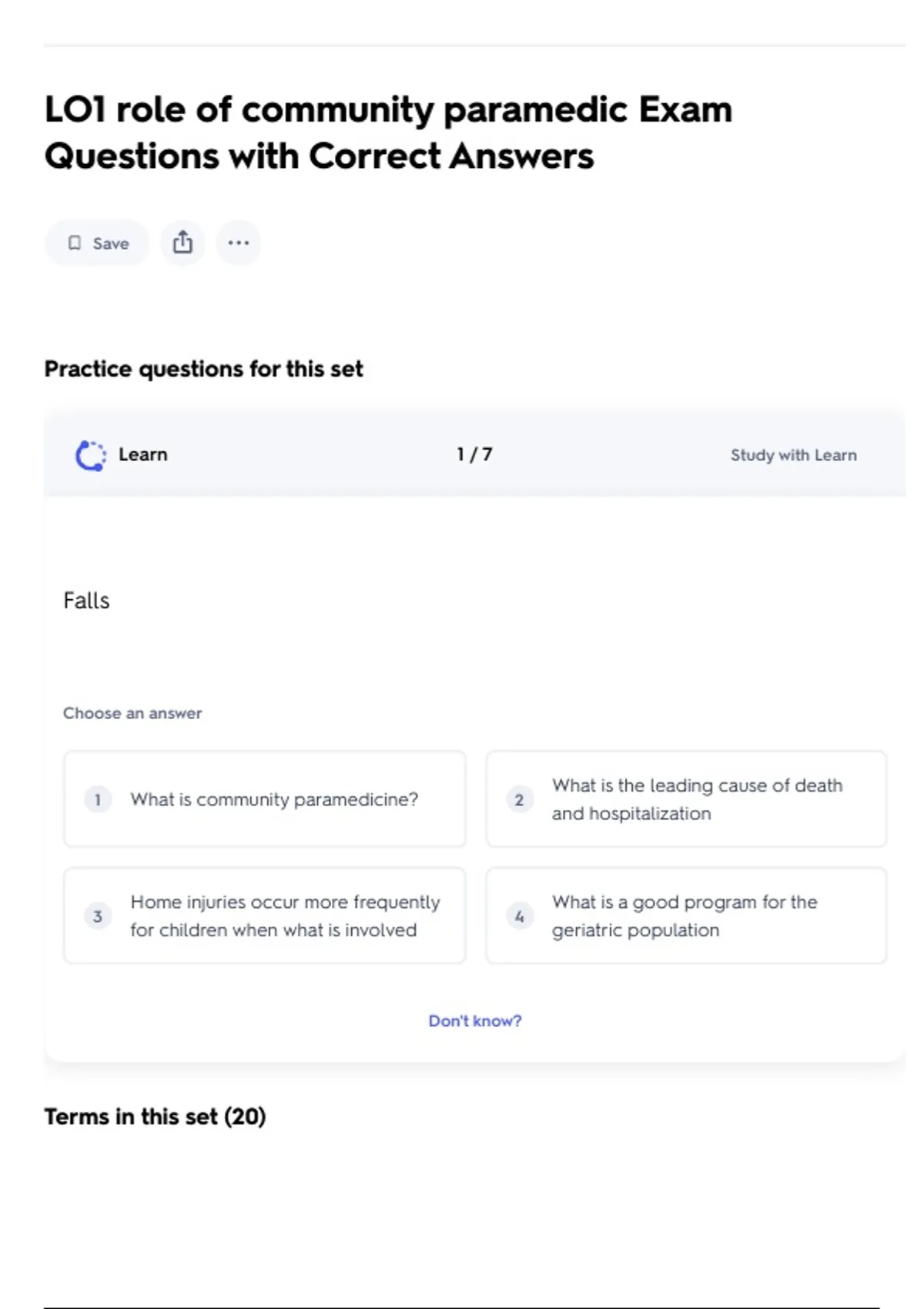924x1309 pixels.
Task: Click the number 2 answer badge
Action: tap(519, 799)
